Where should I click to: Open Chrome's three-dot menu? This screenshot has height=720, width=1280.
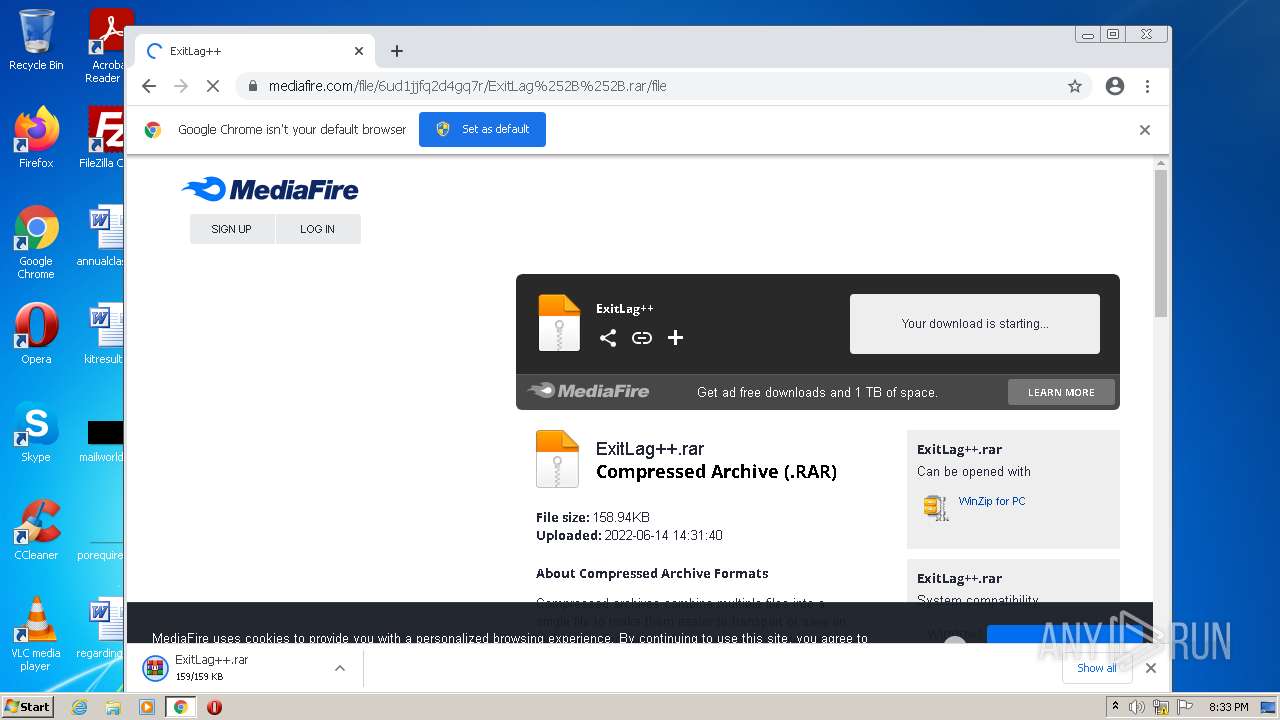coord(1147,86)
